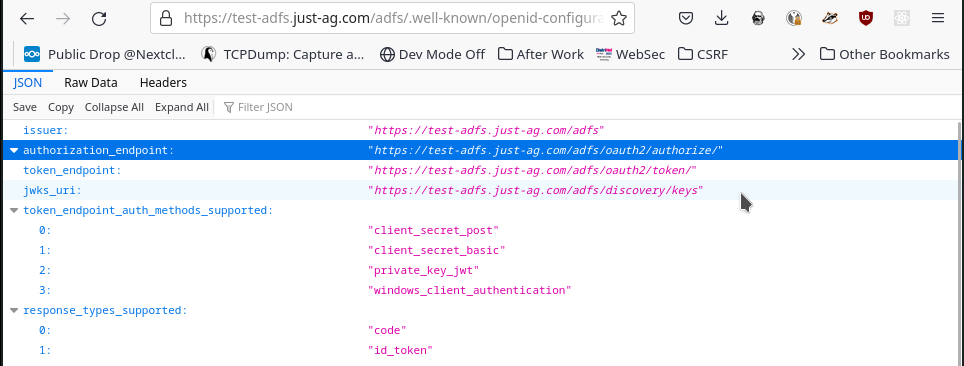This screenshot has height=366, width=964.
Task: Switch to the Raw Data tab
Action: tap(91, 82)
